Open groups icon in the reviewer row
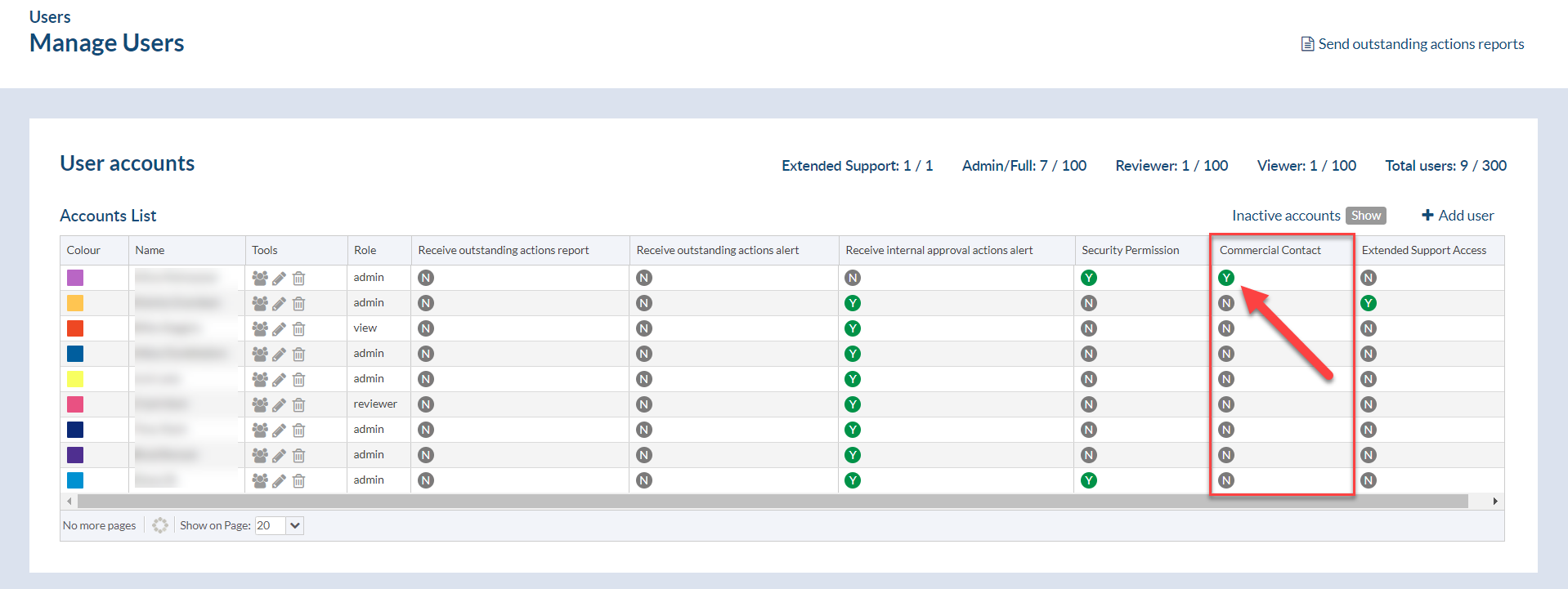Image resolution: width=1568 pixels, height=589 pixels. pyautogui.click(x=260, y=404)
